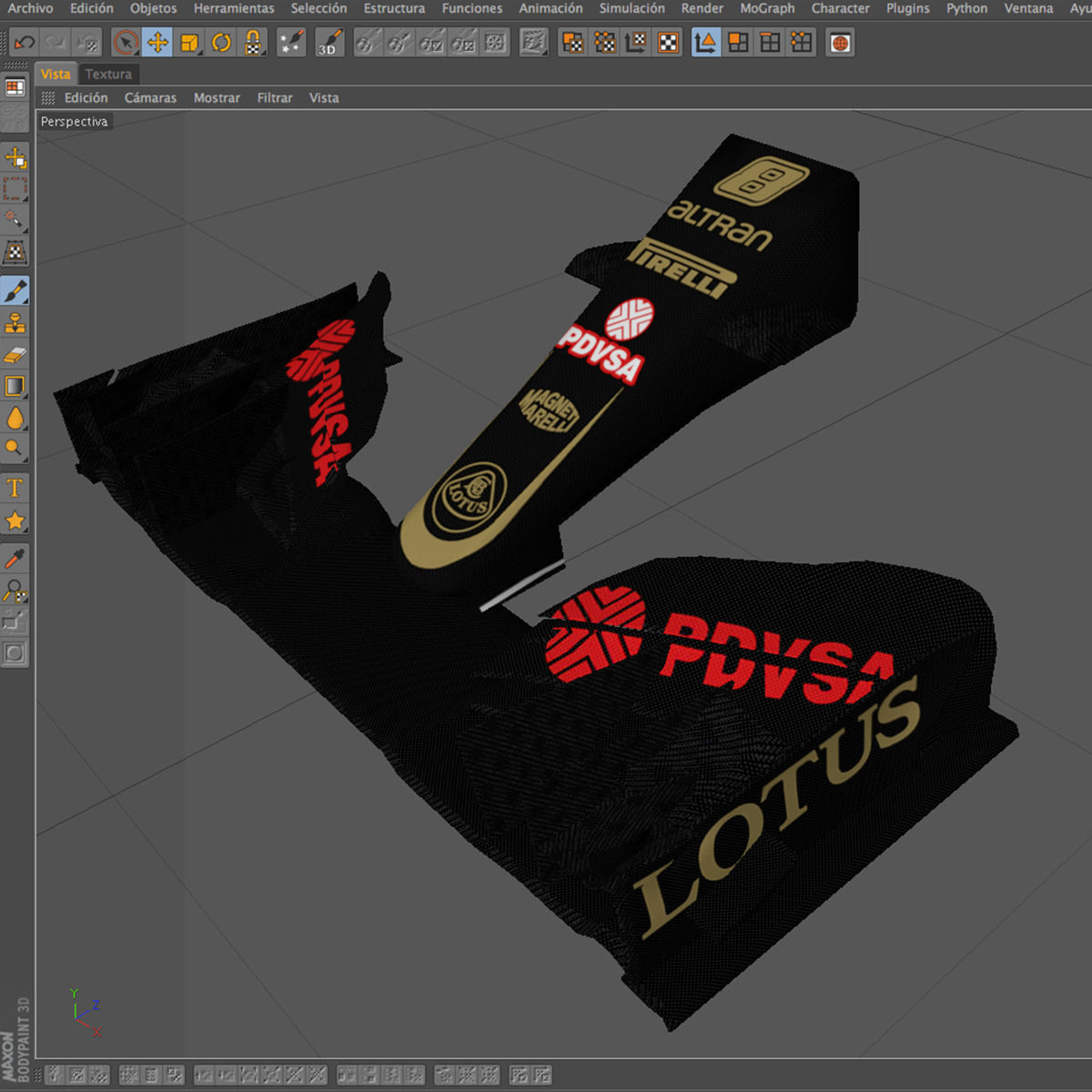The image size is (1092, 1092).
Task: Select the Move Layer tool in left palette
Action: pyautogui.click(x=15, y=158)
